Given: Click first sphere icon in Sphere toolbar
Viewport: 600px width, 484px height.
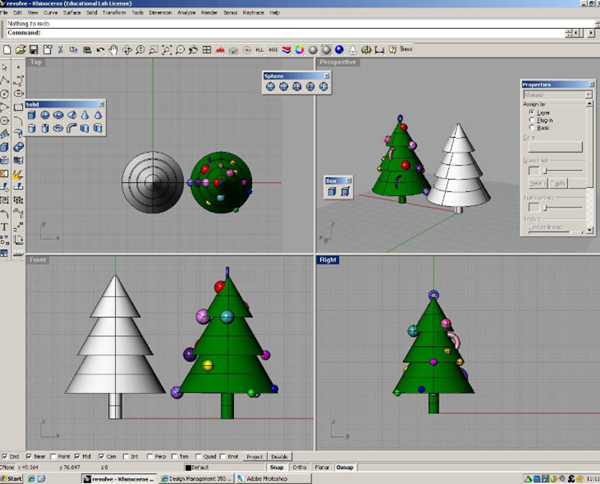Looking at the screenshot, I should pos(269,86).
